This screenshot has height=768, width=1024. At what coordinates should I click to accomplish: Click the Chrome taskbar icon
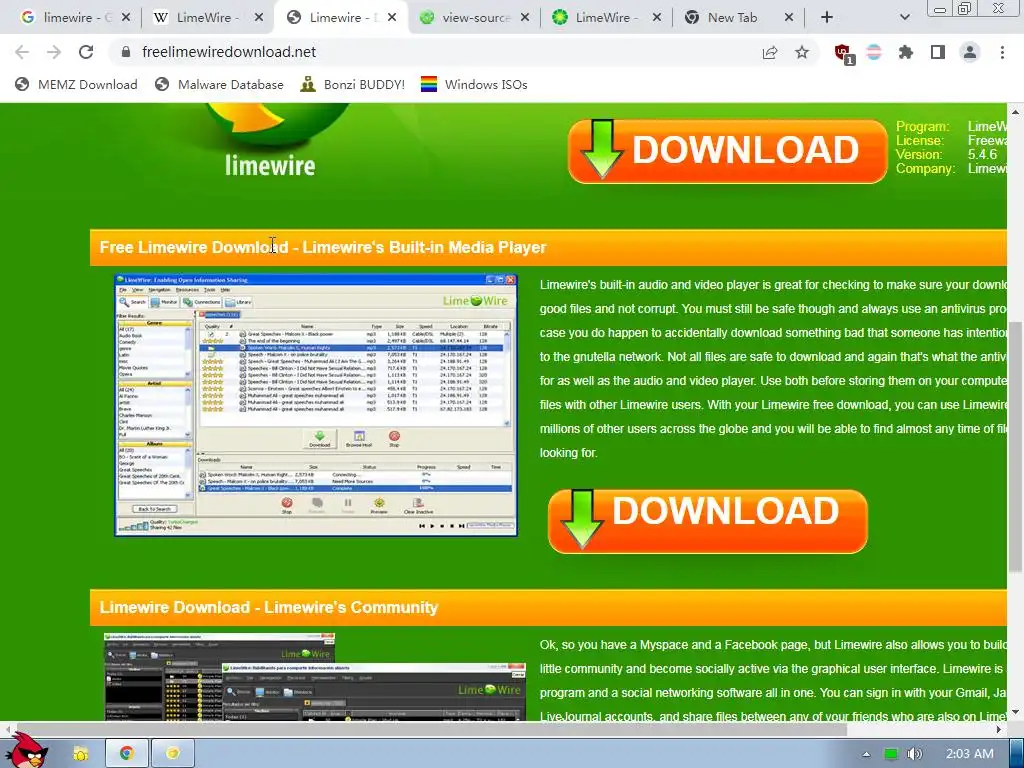126,754
